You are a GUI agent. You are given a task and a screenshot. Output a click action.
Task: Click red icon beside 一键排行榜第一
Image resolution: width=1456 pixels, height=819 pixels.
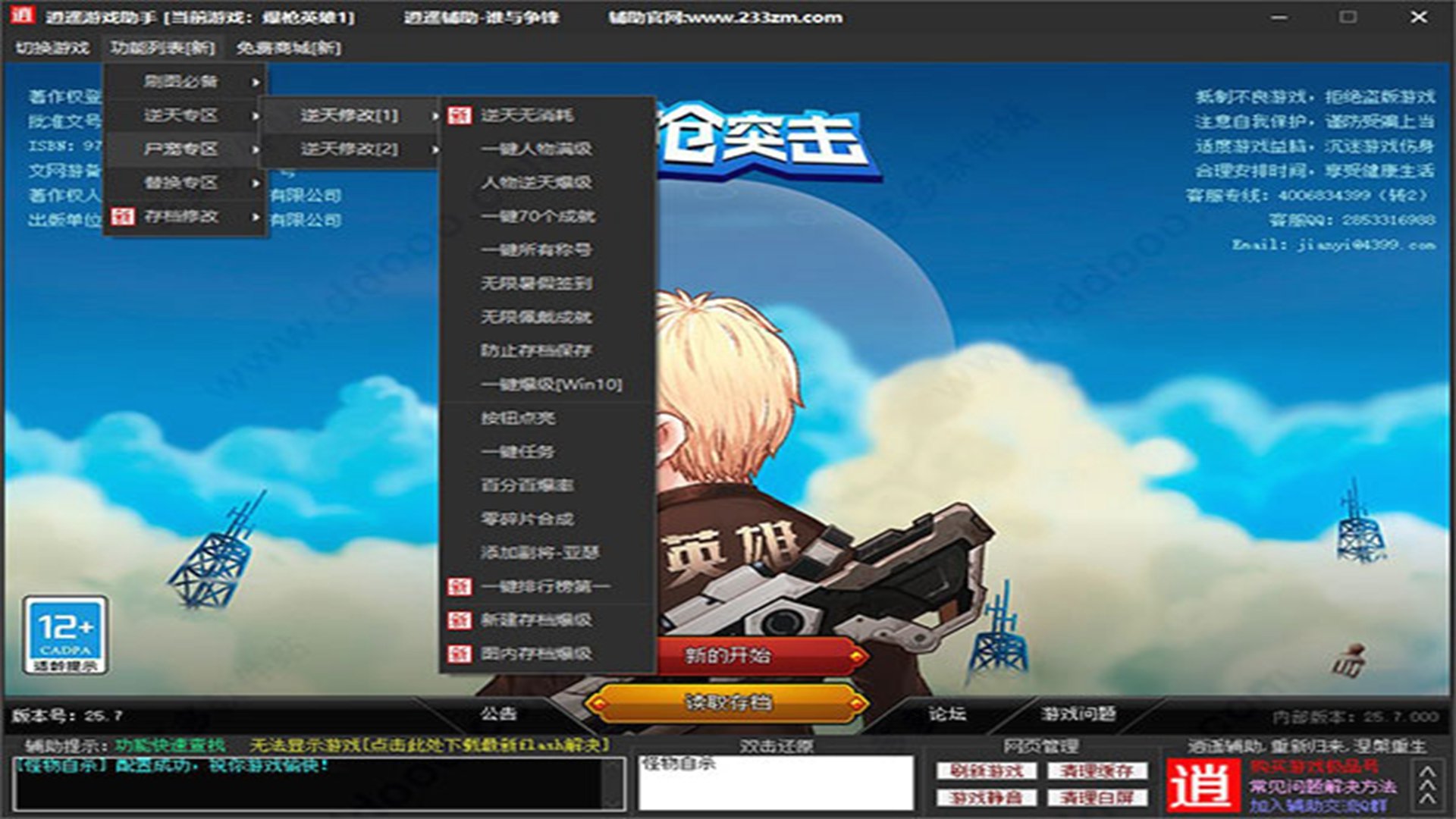coord(459,586)
